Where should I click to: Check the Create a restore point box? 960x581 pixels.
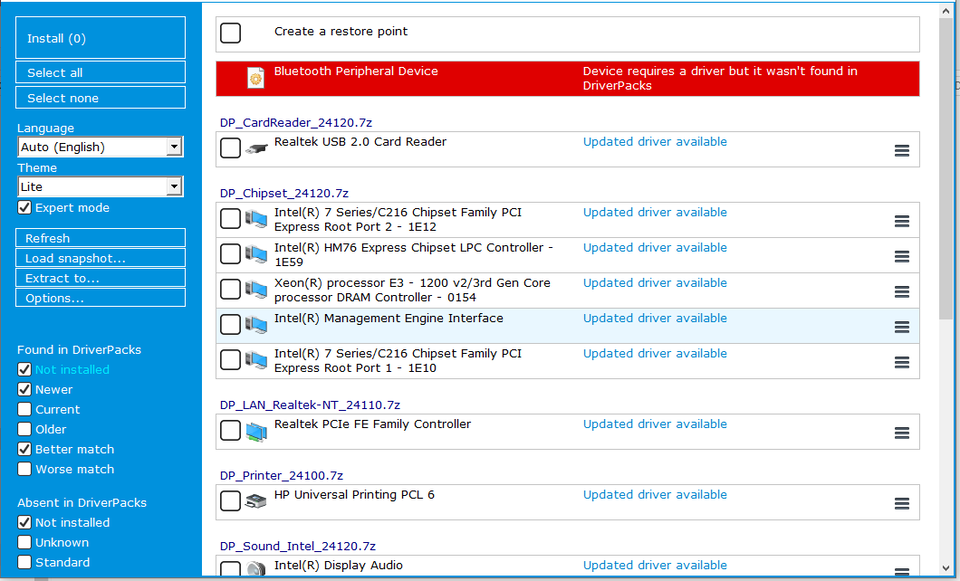pyautogui.click(x=230, y=33)
